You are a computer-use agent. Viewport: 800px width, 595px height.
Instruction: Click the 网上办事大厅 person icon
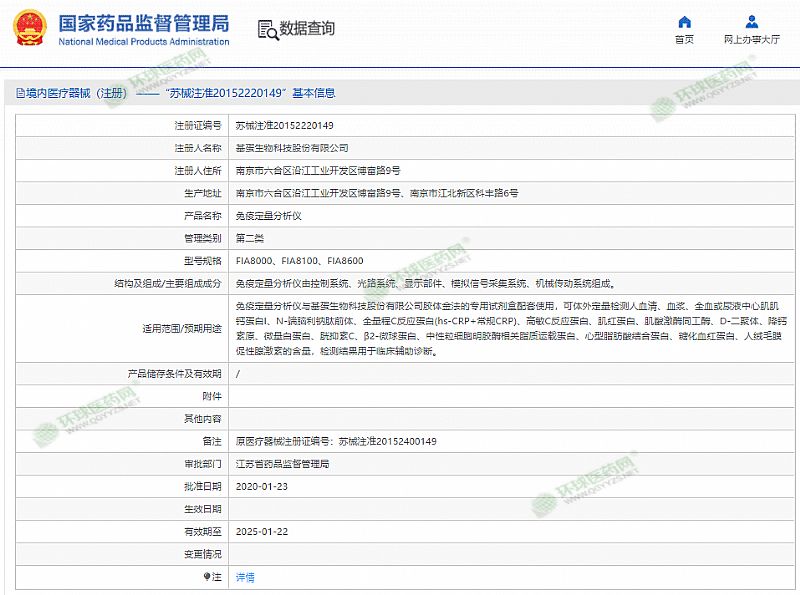[751, 22]
